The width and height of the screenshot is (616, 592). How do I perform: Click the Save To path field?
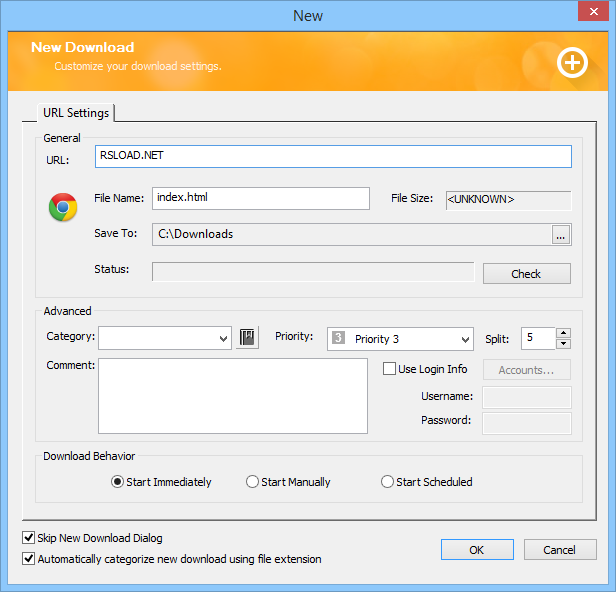click(x=352, y=235)
